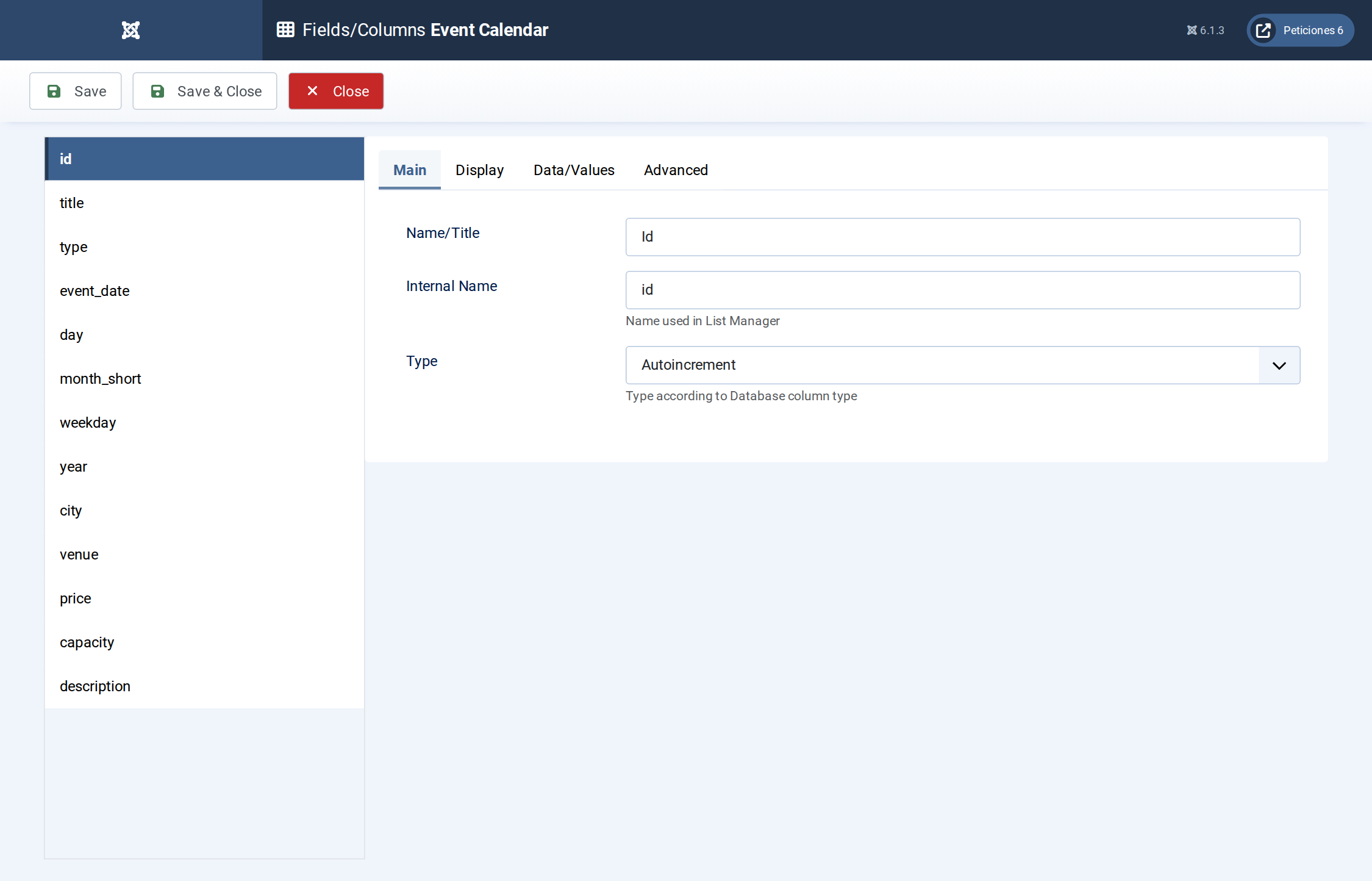
Task: Select the venue field
Action: click(x=204, y=555)
